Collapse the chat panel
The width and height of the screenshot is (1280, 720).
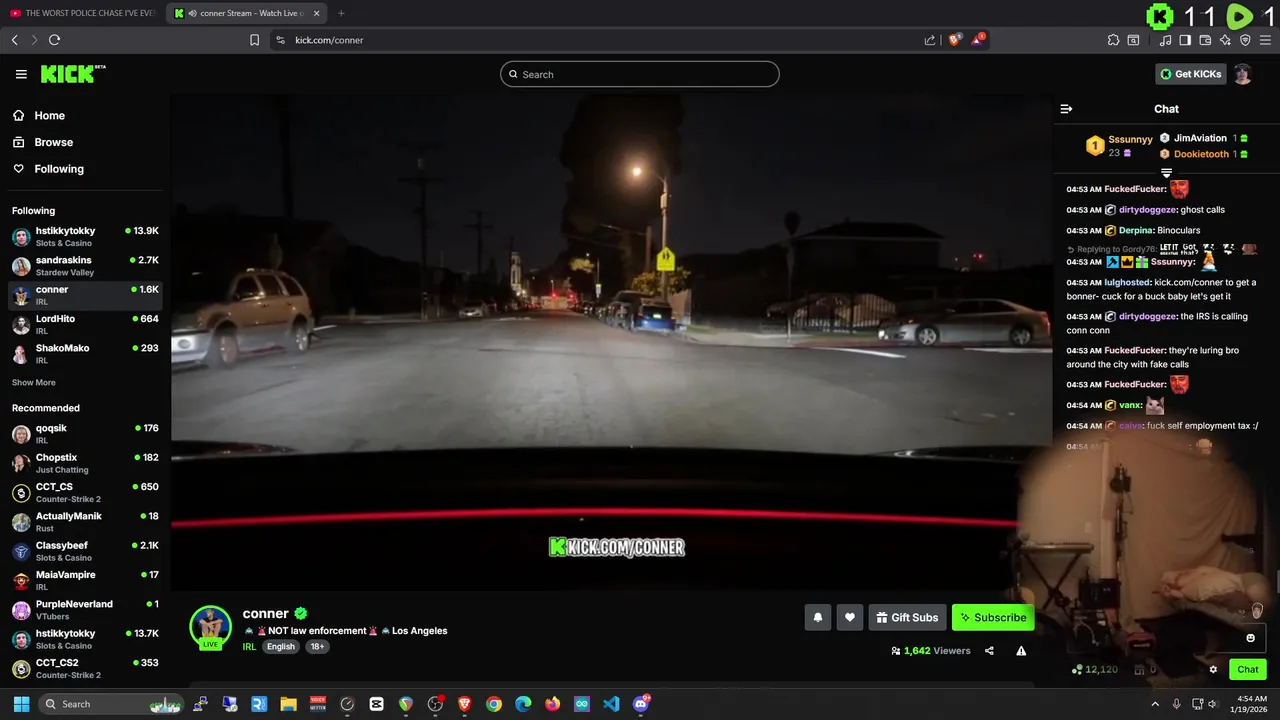click(1066, 109)
